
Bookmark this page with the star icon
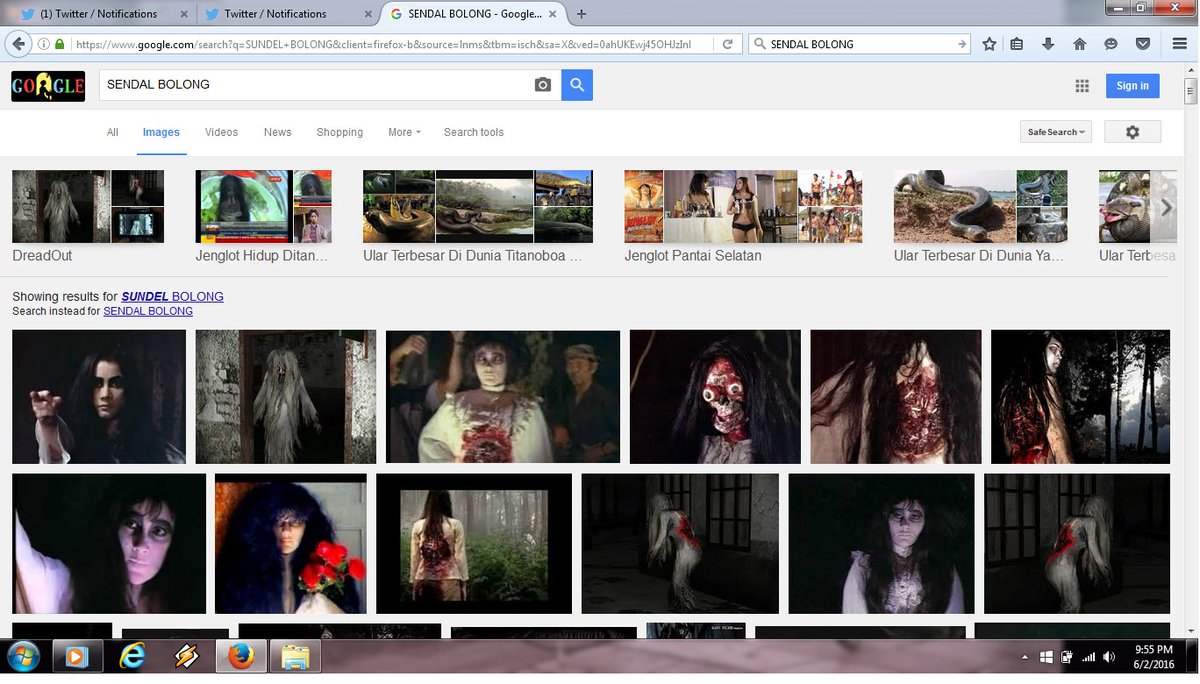989,44
